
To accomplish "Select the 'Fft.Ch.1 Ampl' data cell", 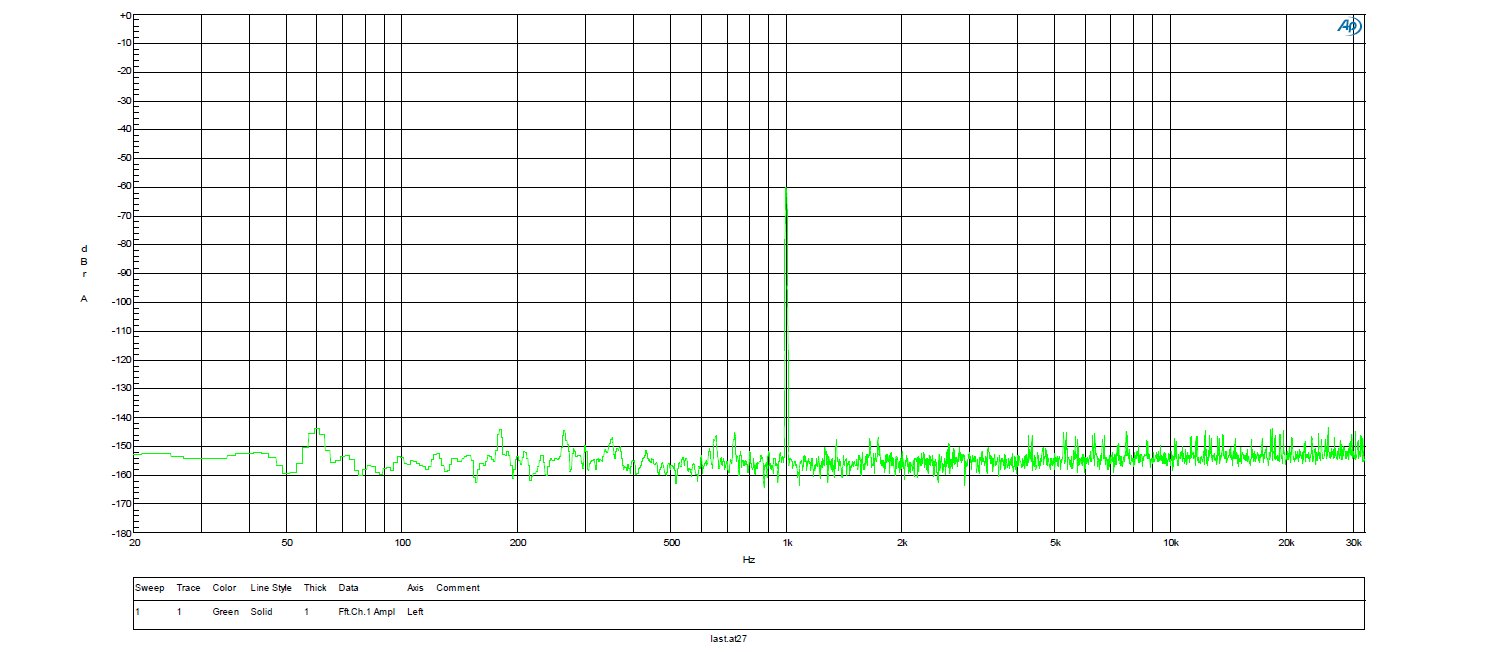I will click(367, 611).
